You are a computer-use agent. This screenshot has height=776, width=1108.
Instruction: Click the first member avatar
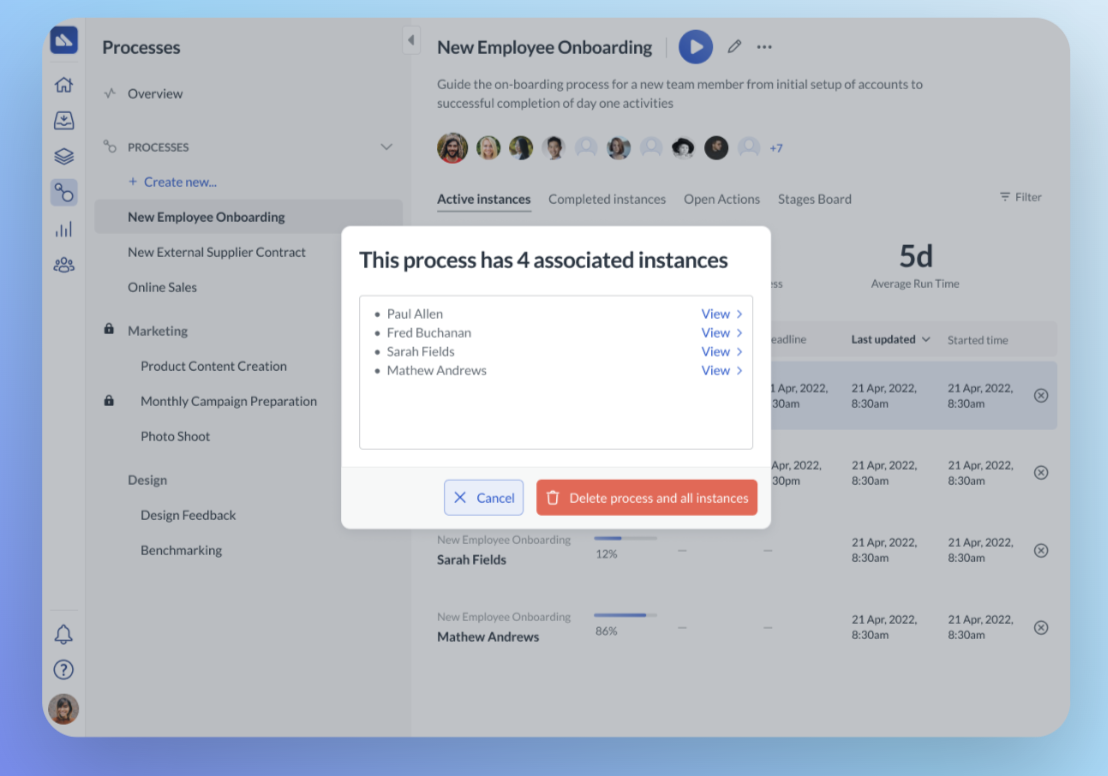pos(452,148)
